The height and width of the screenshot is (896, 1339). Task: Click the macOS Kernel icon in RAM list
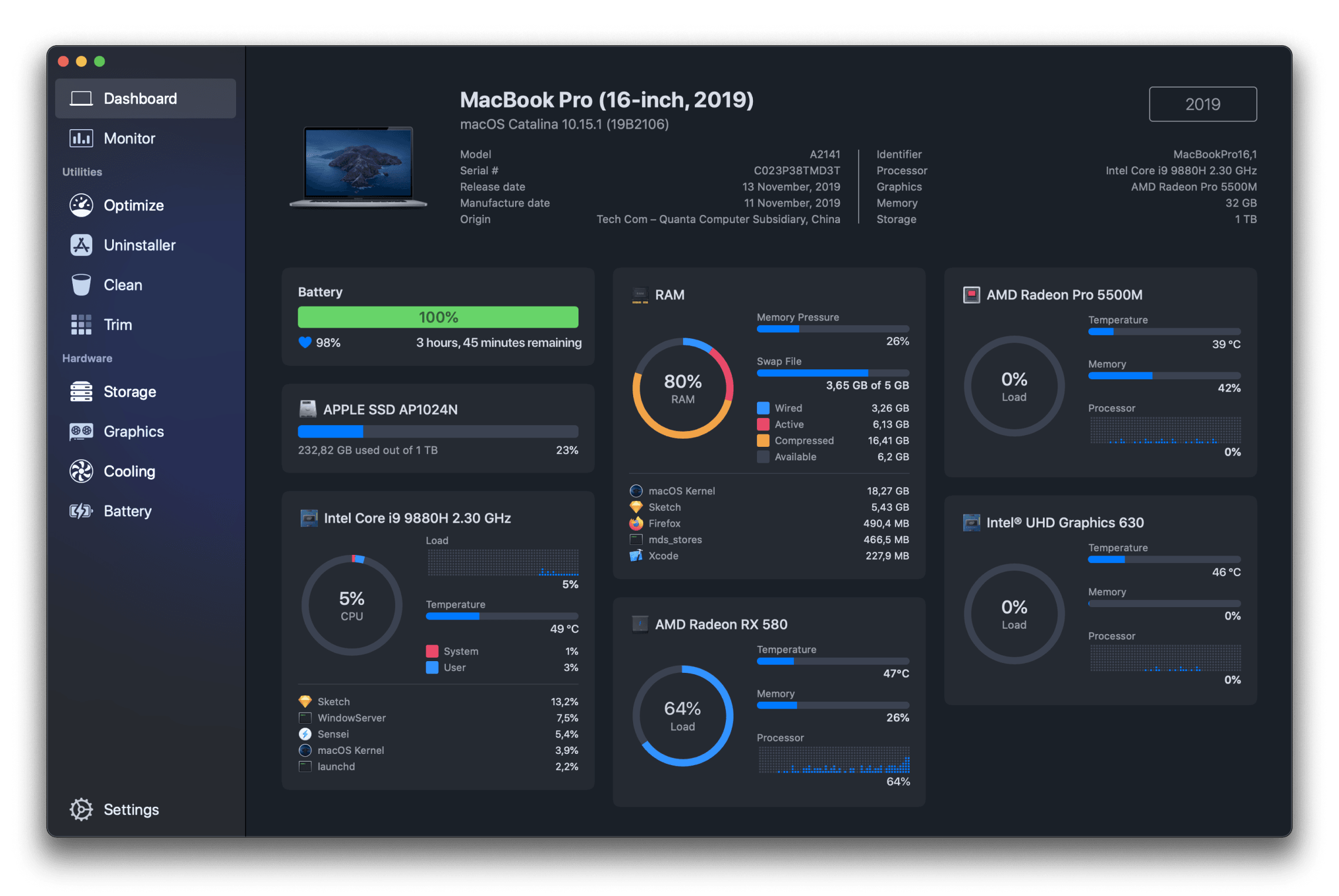coord(636,491)
